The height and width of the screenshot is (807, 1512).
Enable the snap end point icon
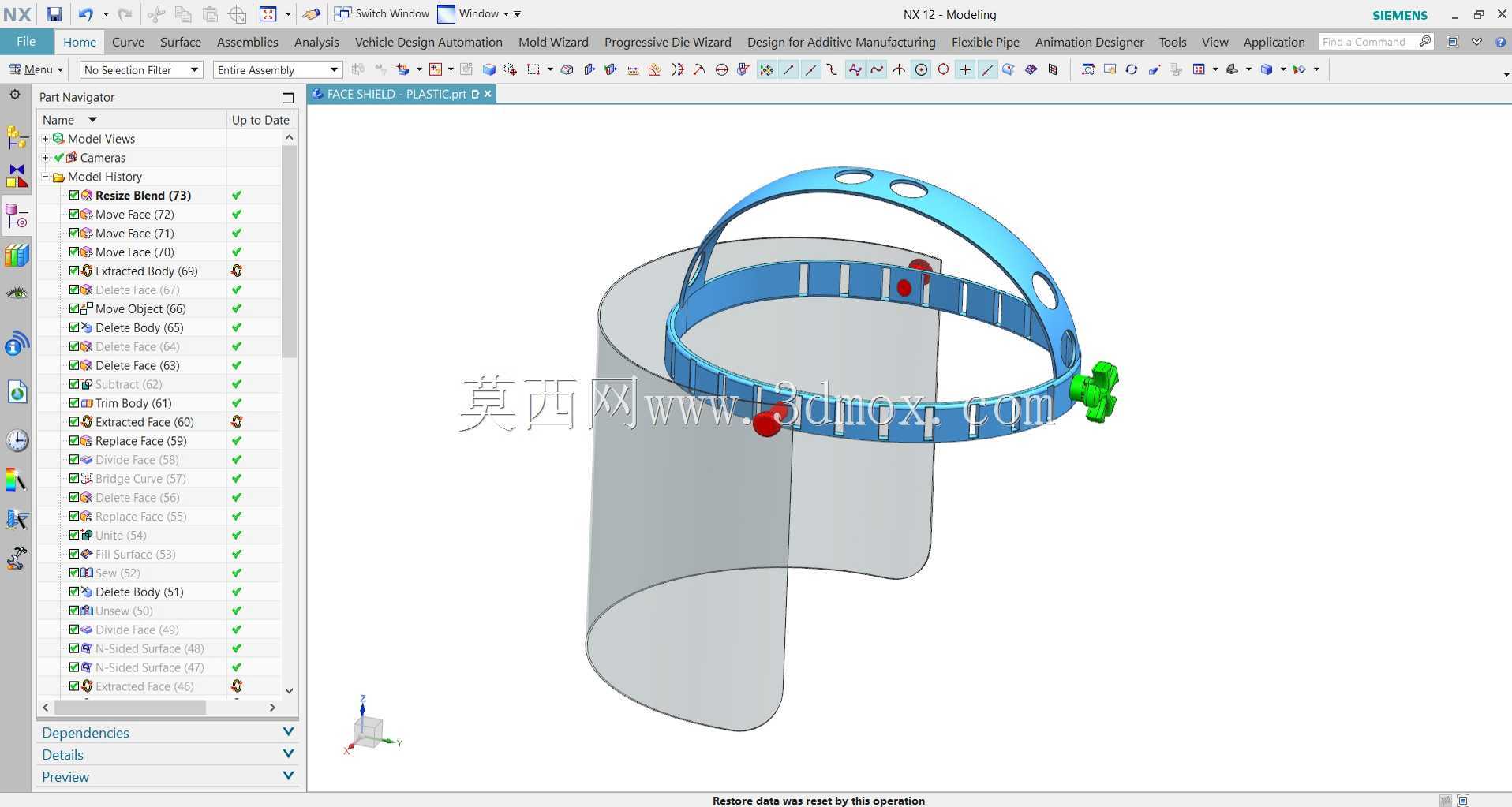(788, 69)
